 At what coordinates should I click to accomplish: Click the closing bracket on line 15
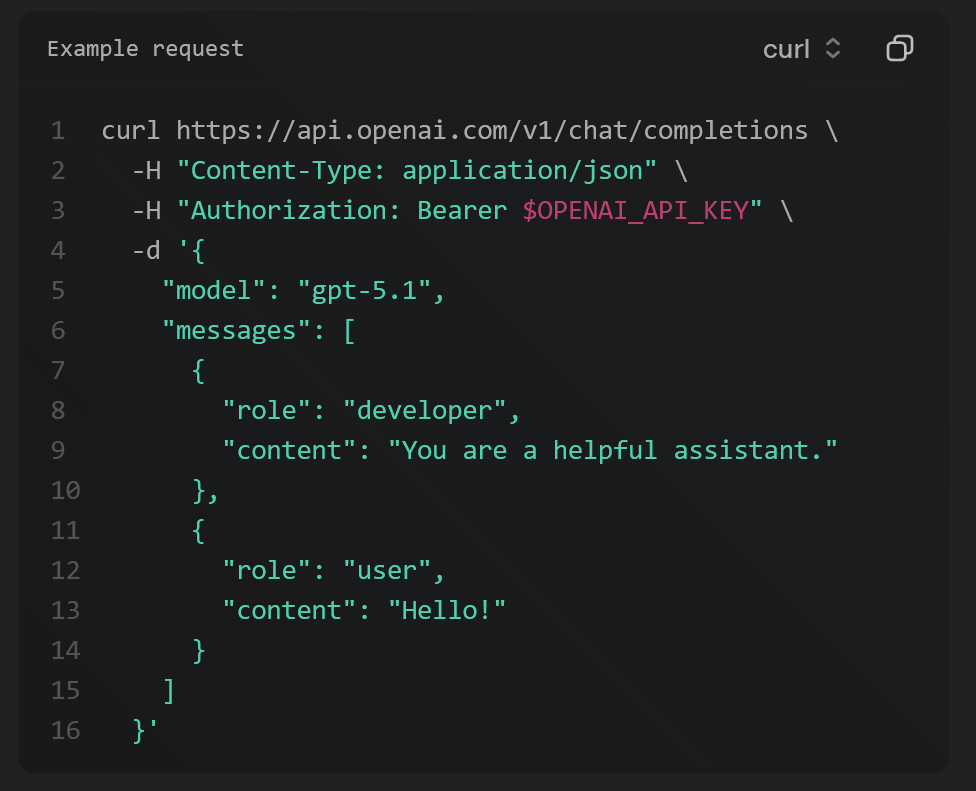tap(169, 691)
